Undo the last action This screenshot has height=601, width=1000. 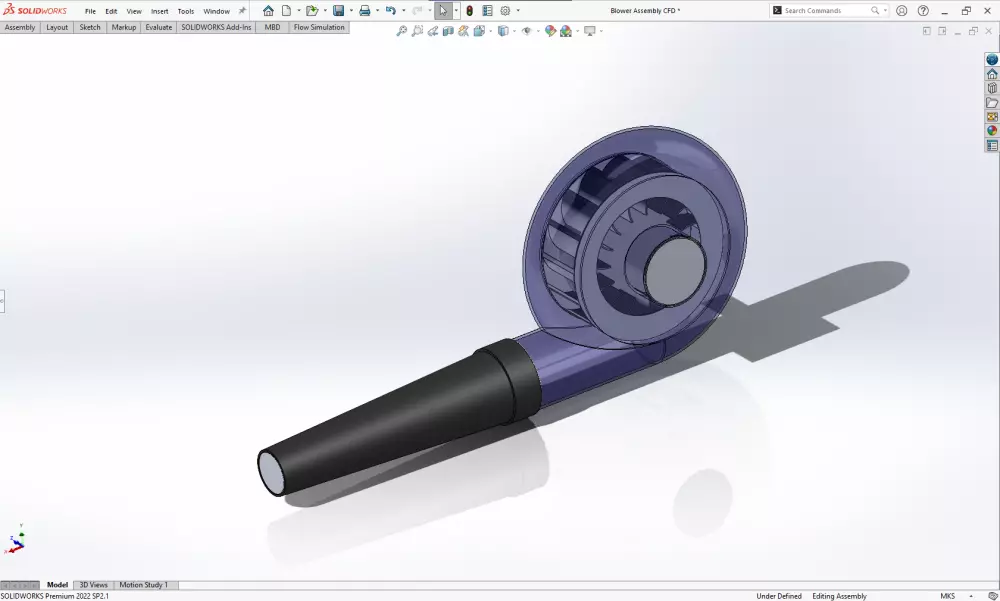[x=390, y=10]
